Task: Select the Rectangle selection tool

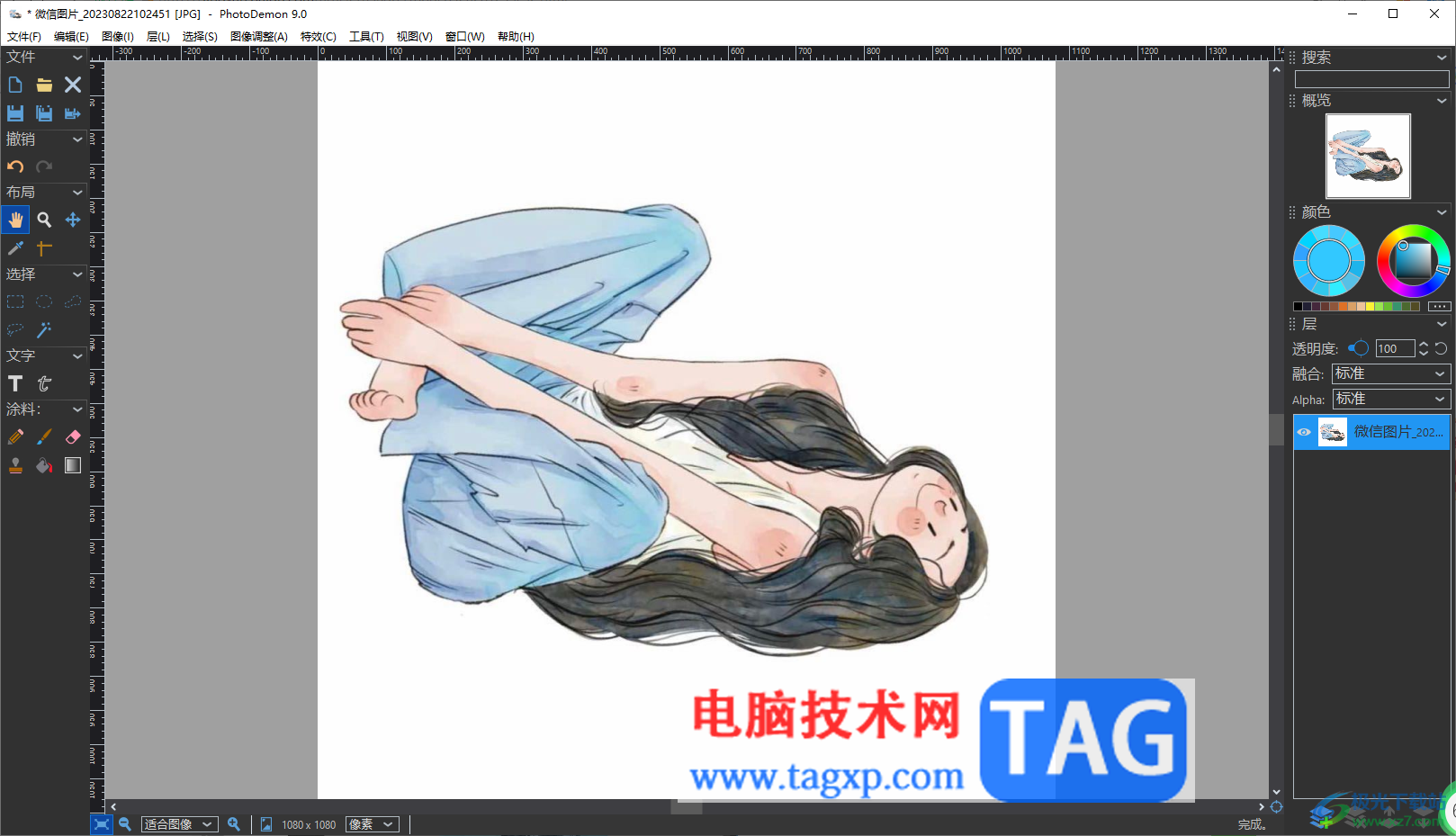Action: tap(15, 301)
